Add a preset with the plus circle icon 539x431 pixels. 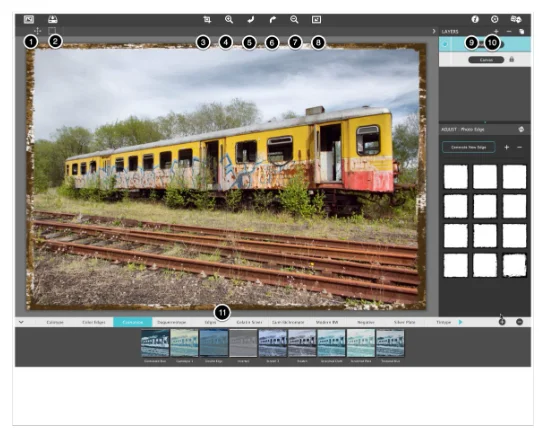tap(502, 322)
